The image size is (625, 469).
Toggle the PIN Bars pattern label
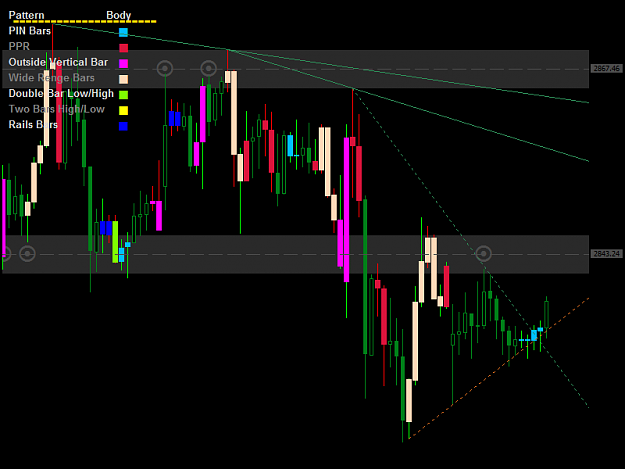click(30, 31)
